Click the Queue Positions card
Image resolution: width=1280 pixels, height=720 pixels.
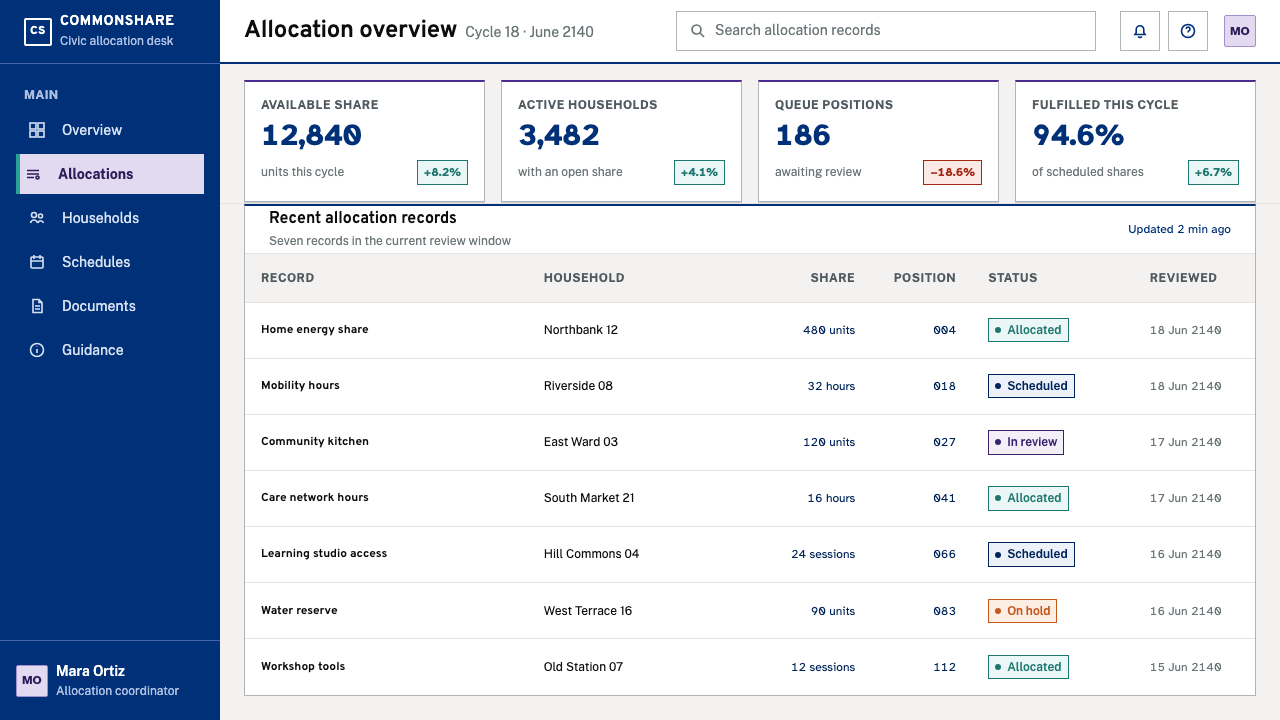click(878, 141)
